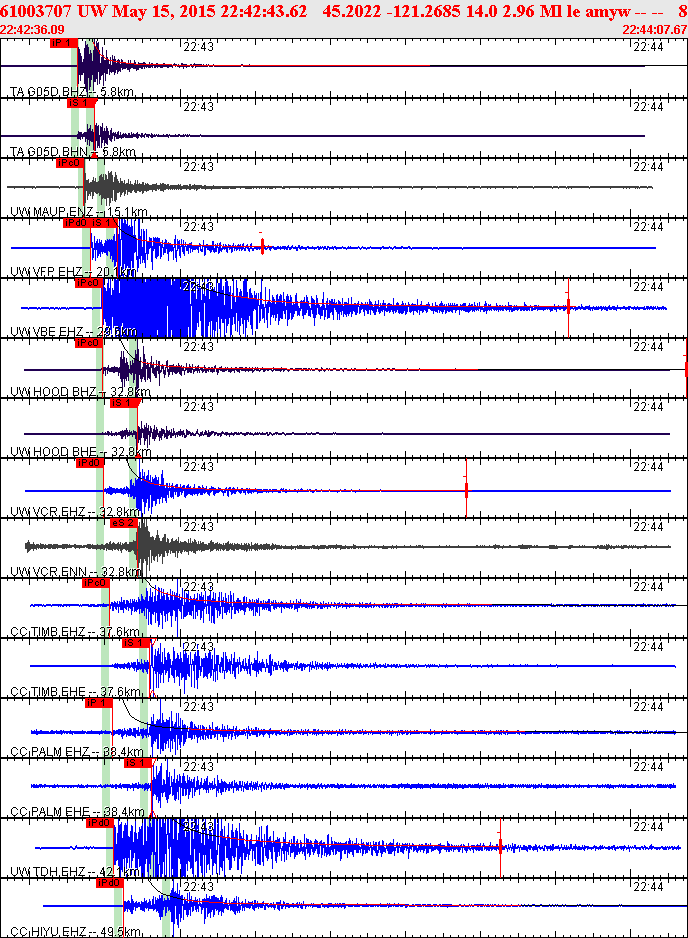The height and width of the screenshot is (938, 688).
Task: Select the iS 1 pick flag on TA G05D BHN
Action: tap(81, 103)
